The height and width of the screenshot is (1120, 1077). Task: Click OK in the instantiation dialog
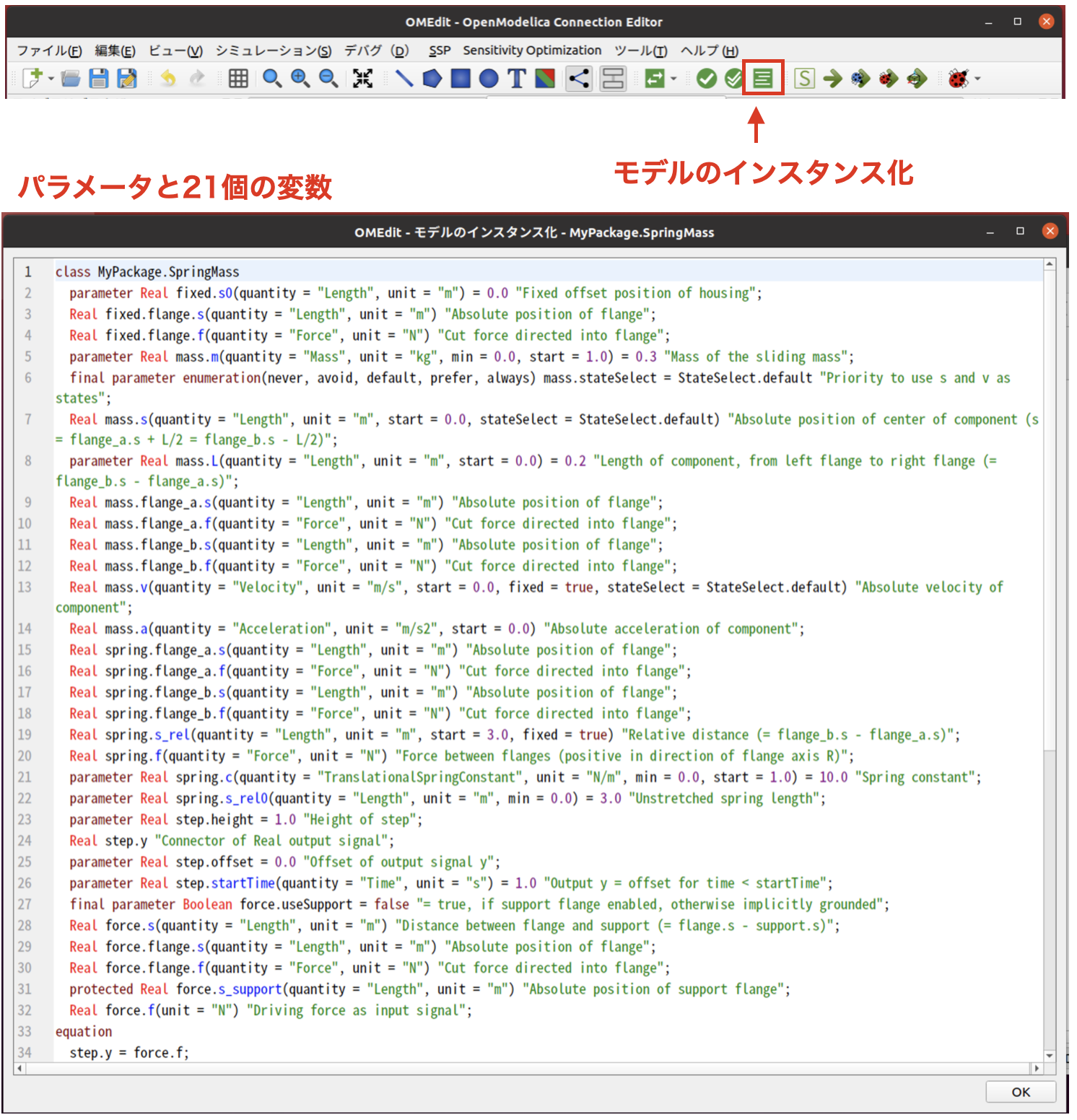click(1021, 1092)
